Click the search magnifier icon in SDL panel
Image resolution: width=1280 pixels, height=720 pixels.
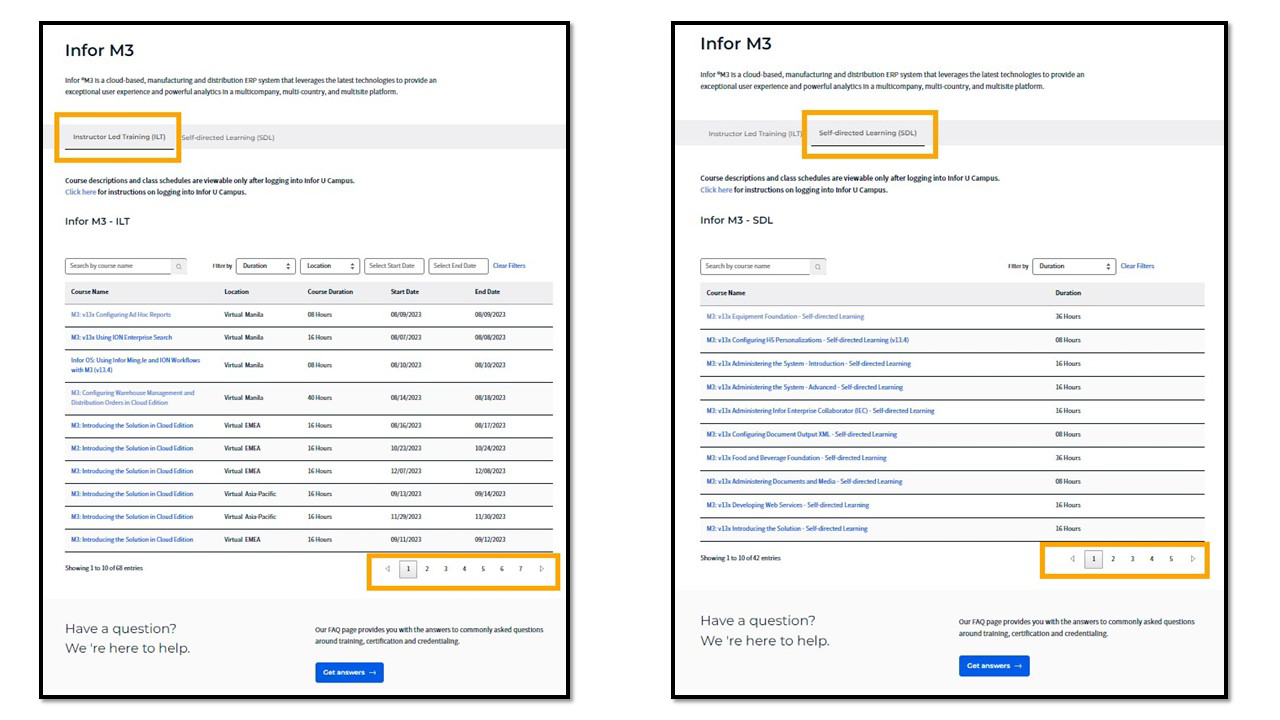click(x=817, y=267)
